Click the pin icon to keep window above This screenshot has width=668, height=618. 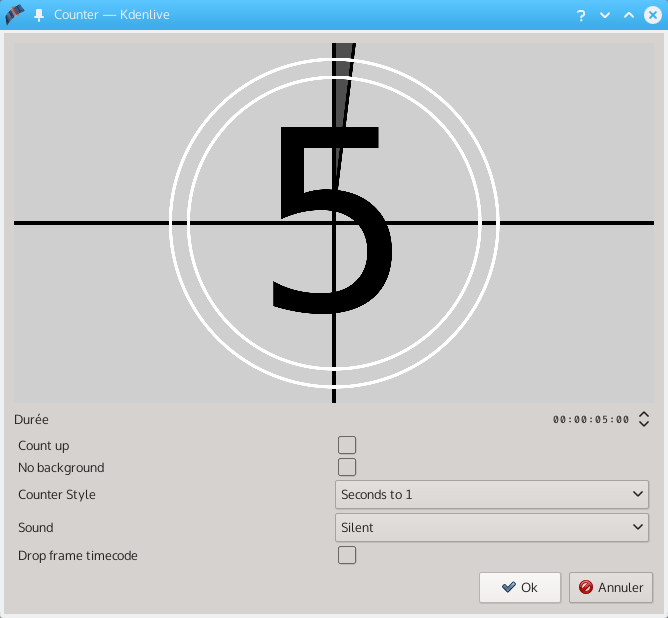coord(39,15)
